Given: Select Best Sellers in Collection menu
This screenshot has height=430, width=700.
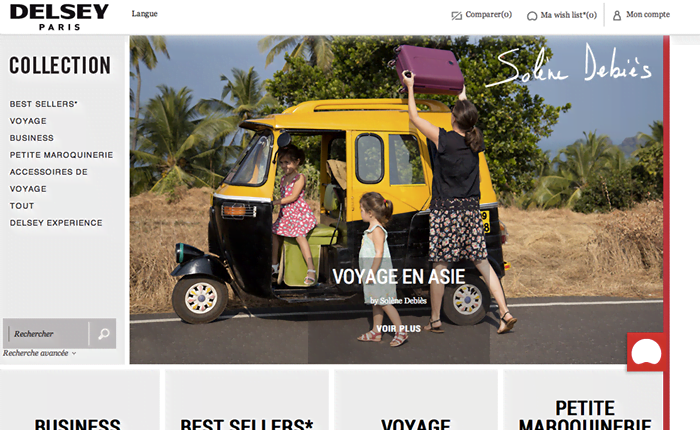Looking at the screenshot, I should [43, 104].
